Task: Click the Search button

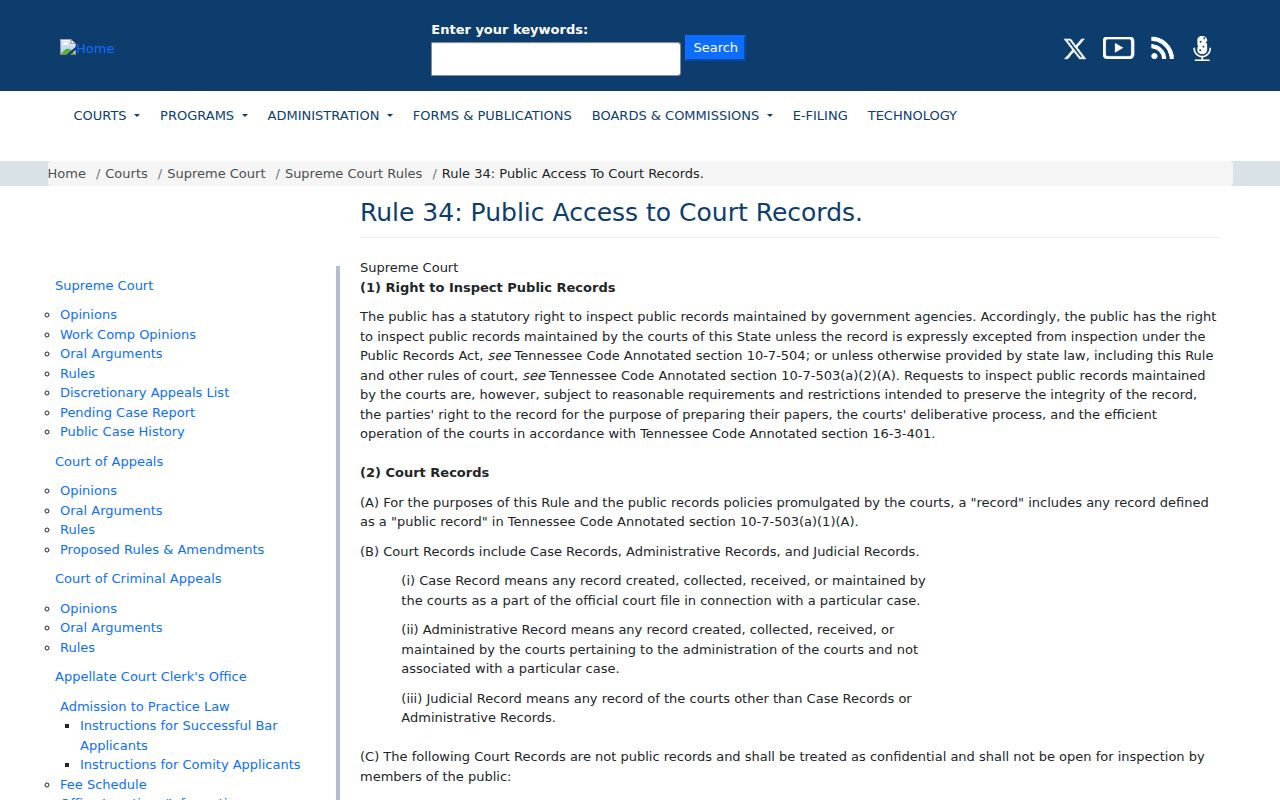Action: click(715, 47)
